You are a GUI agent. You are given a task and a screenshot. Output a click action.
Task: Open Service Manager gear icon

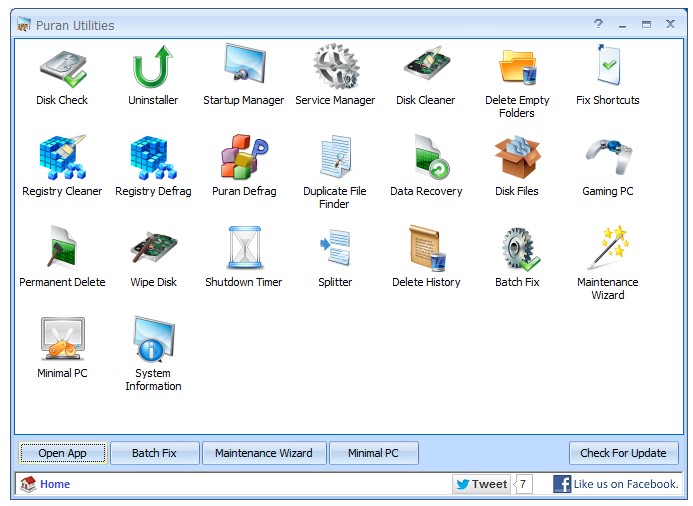(x=336, y=66)
